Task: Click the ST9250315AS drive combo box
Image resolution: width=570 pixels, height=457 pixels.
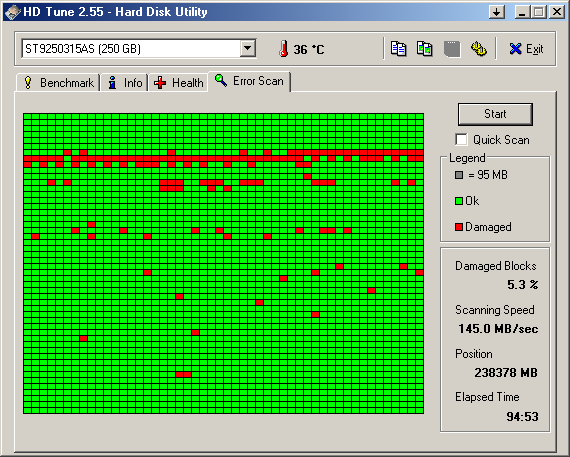Action: (139, 48)
